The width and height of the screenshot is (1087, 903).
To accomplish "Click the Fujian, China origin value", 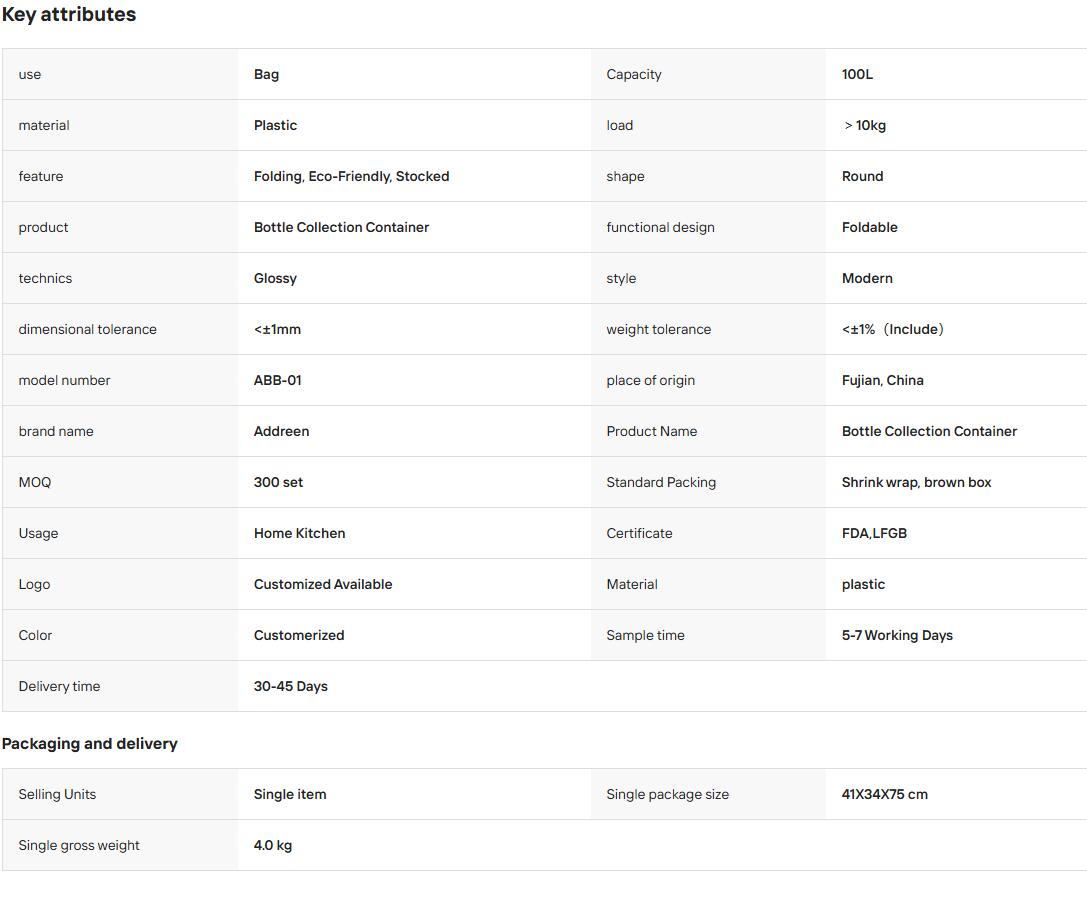I will (x=882, y=380).
